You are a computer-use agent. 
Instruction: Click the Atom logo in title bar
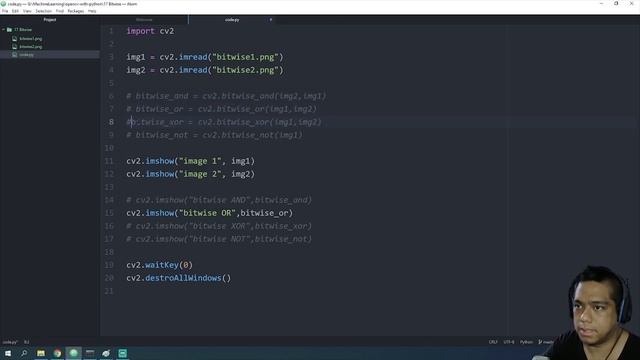pos(3,4)
